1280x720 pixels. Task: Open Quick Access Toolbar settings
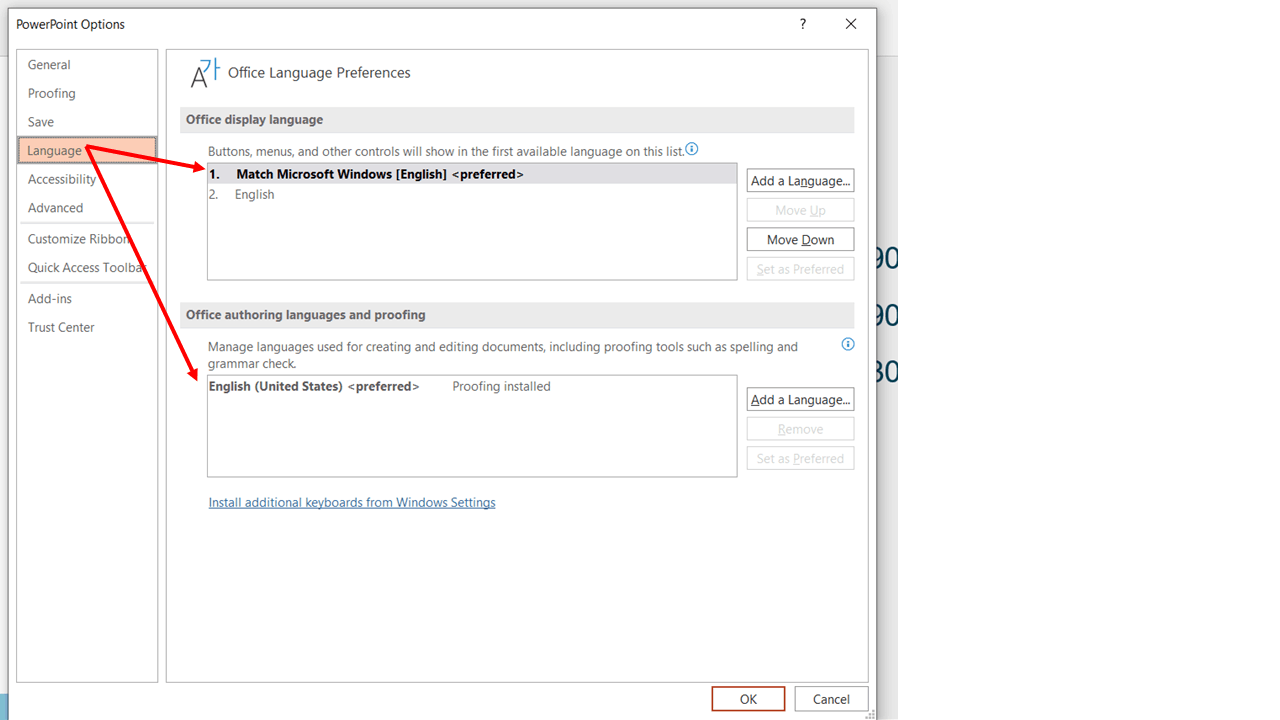tap(87, 267)
